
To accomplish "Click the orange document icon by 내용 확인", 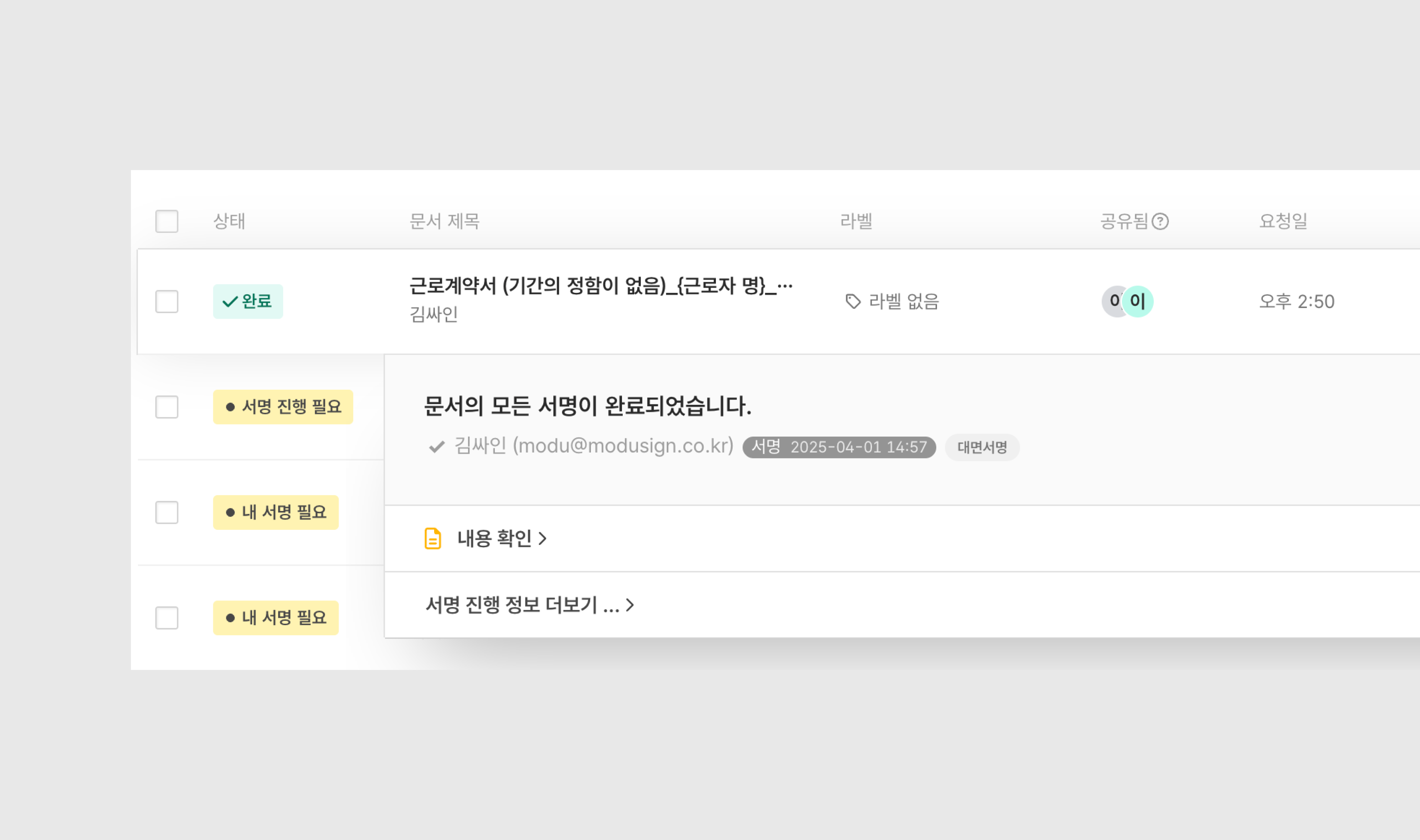I will pyautogui.click(x=432, y=538).
